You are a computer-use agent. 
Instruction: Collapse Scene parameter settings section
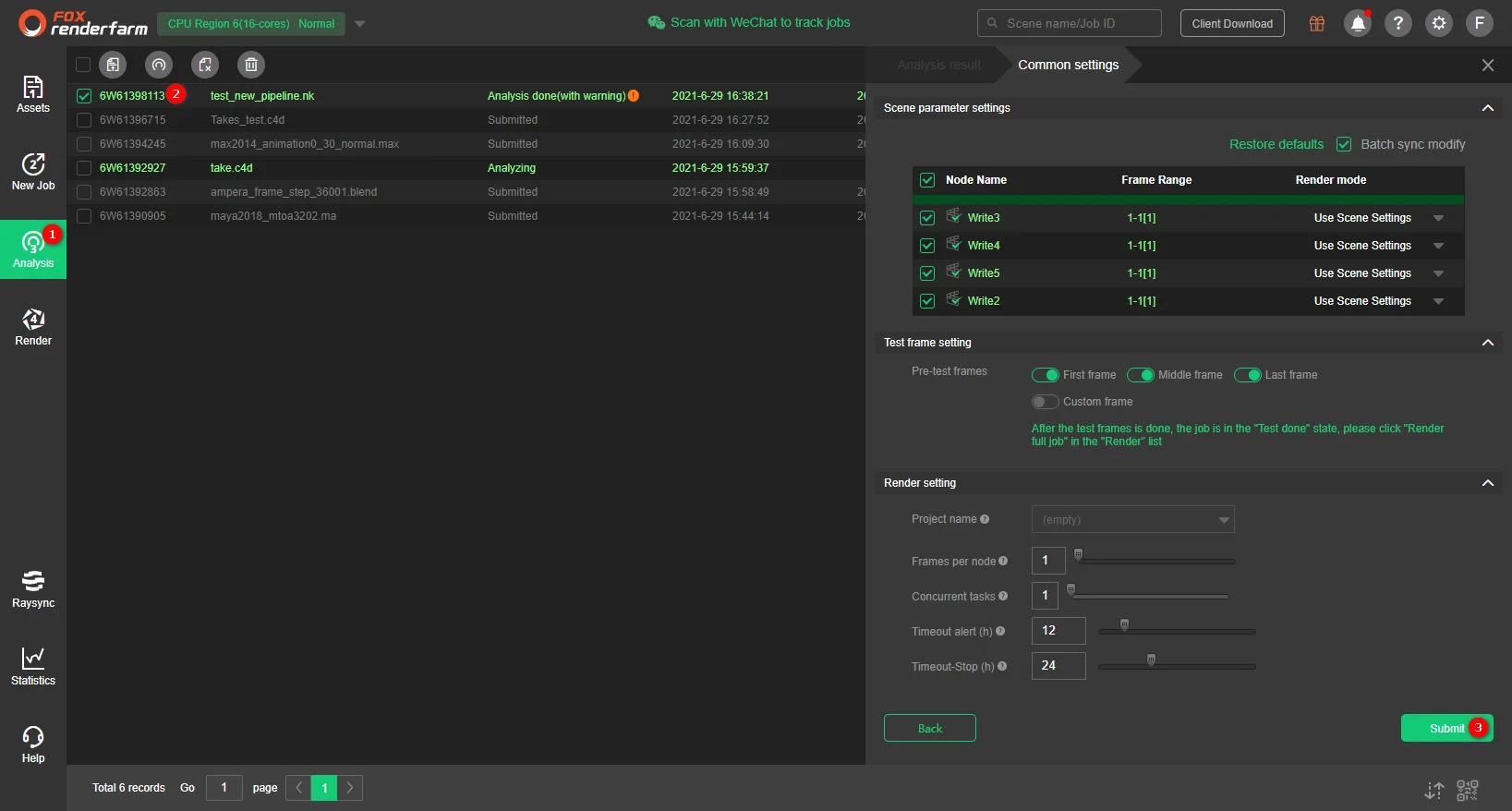click(x=1488, y=108)
